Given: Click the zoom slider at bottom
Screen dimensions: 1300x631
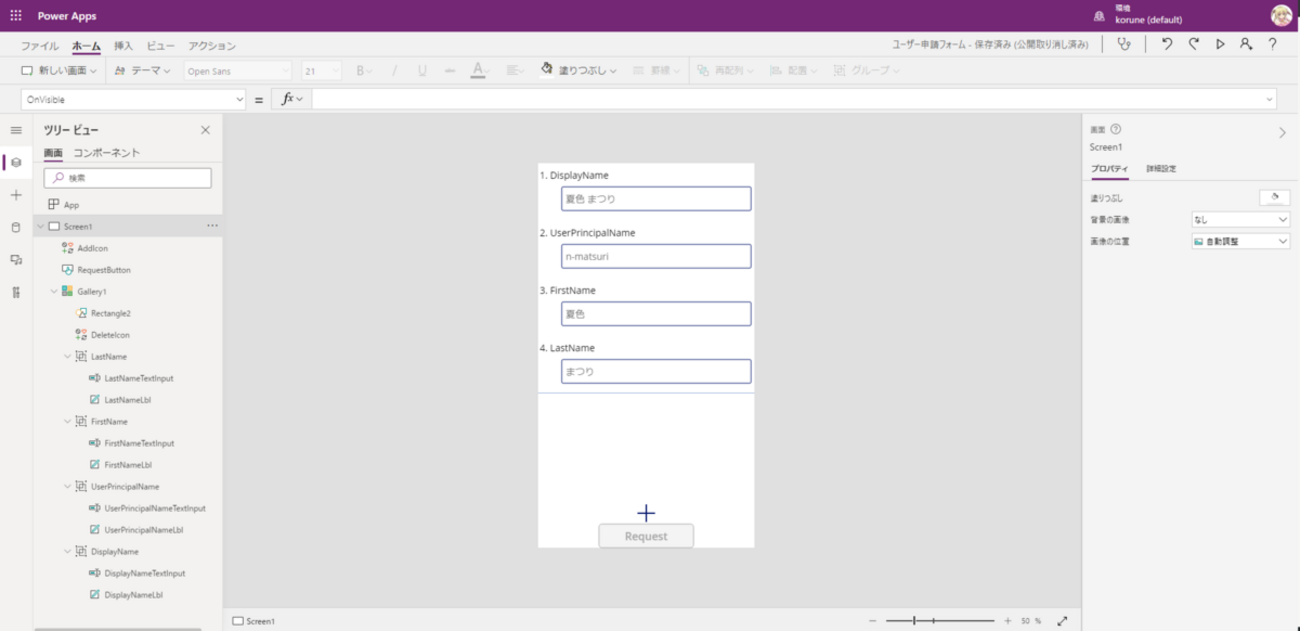Looking at the screenshot, I should tap(939, 621).
